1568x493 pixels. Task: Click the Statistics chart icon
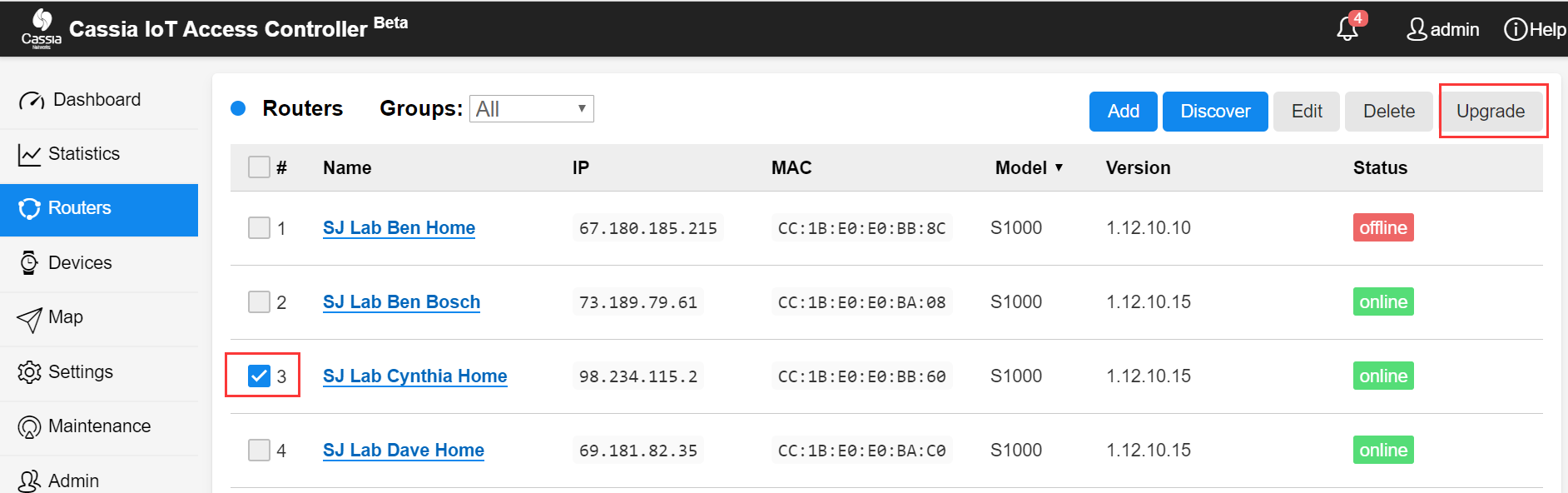coord(29,154)
